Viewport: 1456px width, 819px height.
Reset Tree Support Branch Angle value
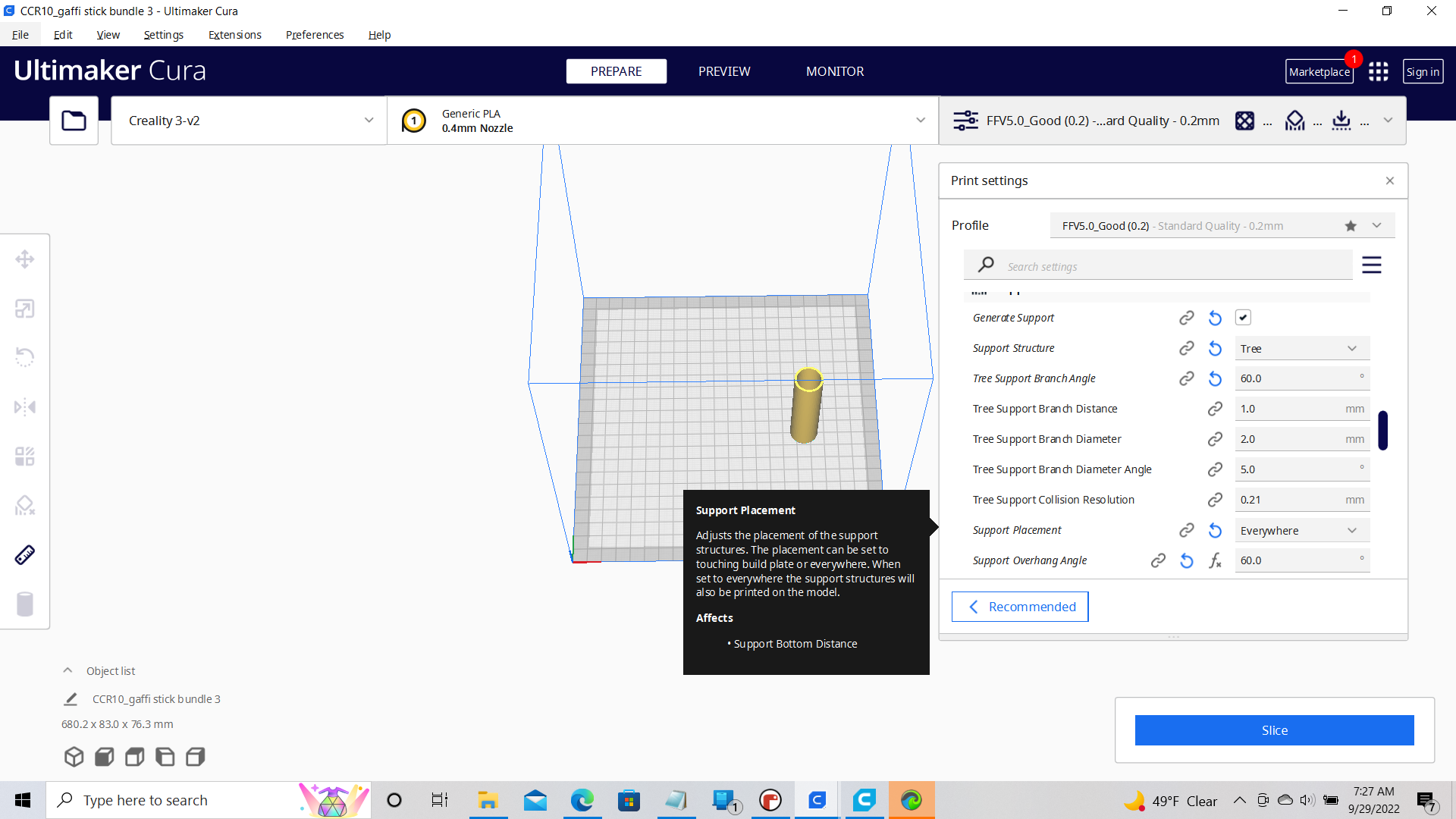coord(1215,378)
